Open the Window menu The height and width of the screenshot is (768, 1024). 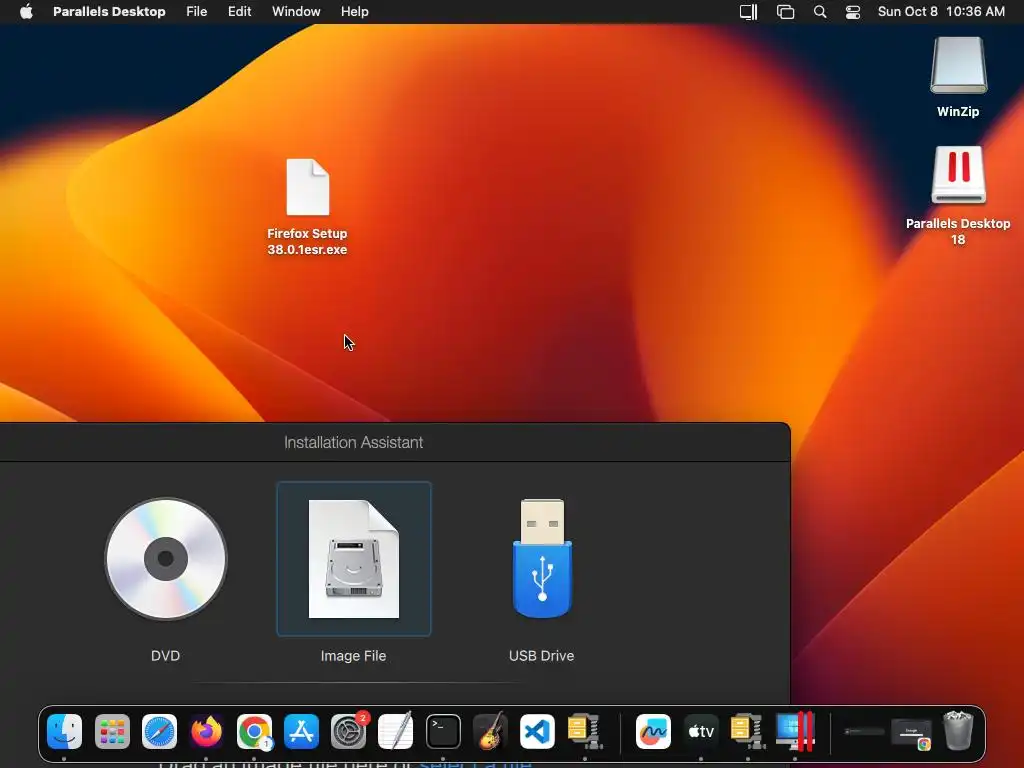pyautogui.click(x=296, y=12)
